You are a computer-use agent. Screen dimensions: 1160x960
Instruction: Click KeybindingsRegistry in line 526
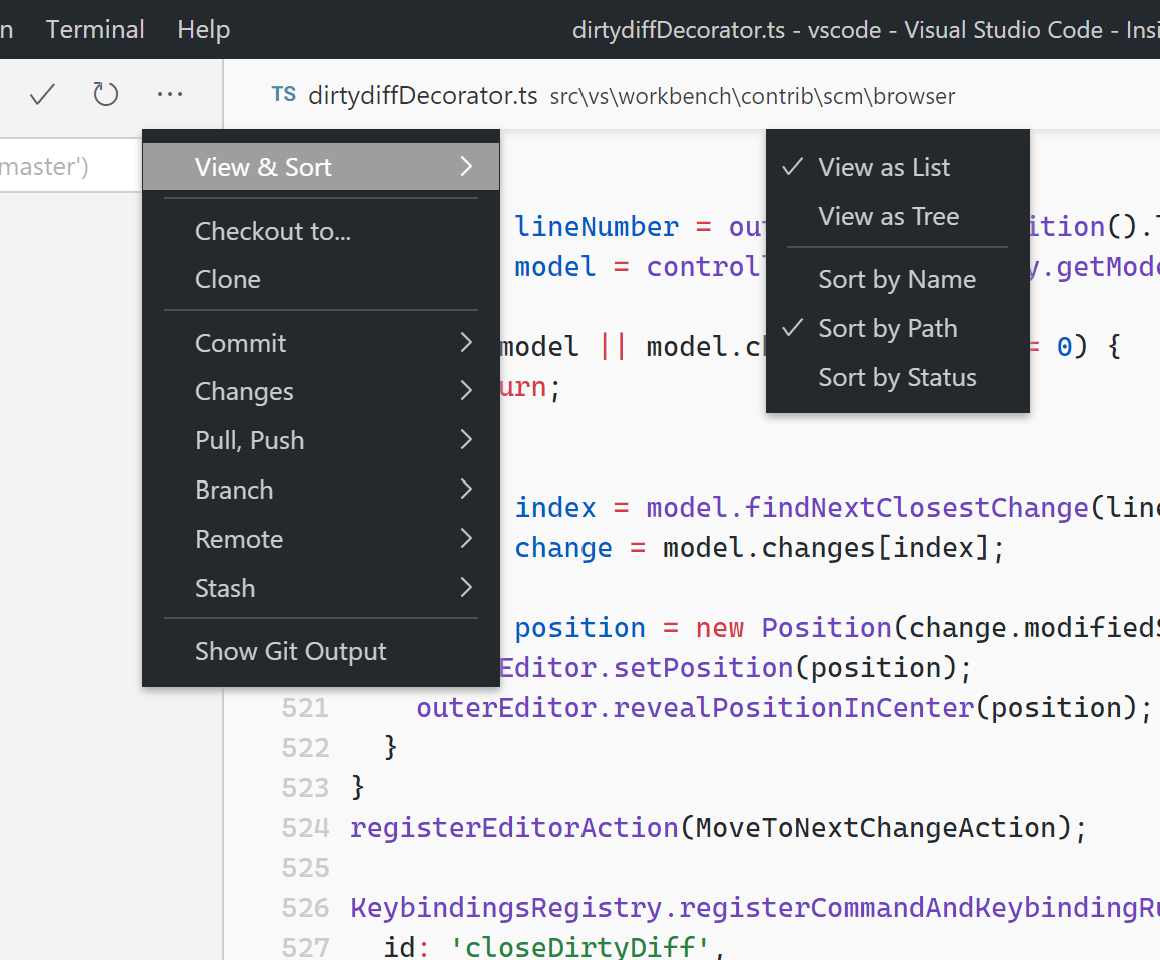pyautogui.click(x=506, y=908)
